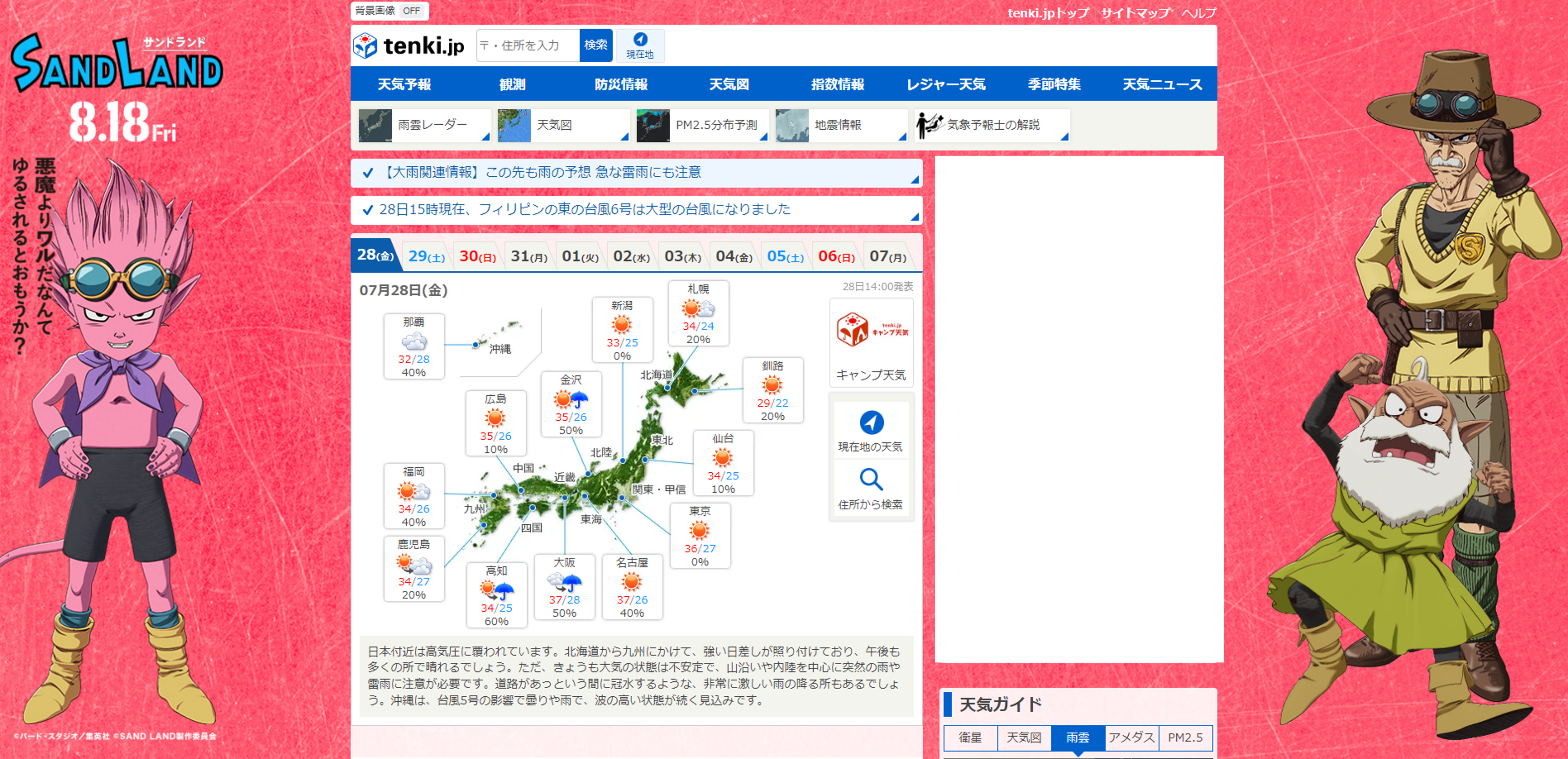
Task: Click the 住所から検索 magnifier icon
Action: coord(871,479)
